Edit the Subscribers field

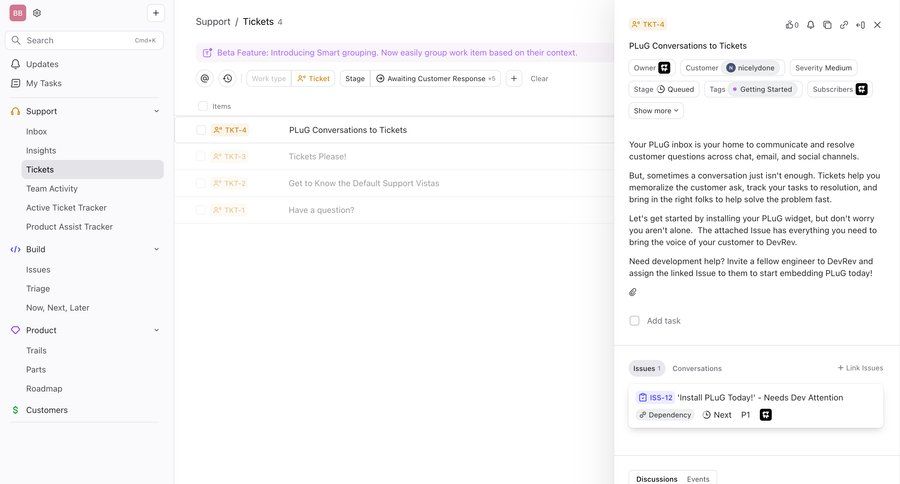pyautogui.click(x=840, y=89)
